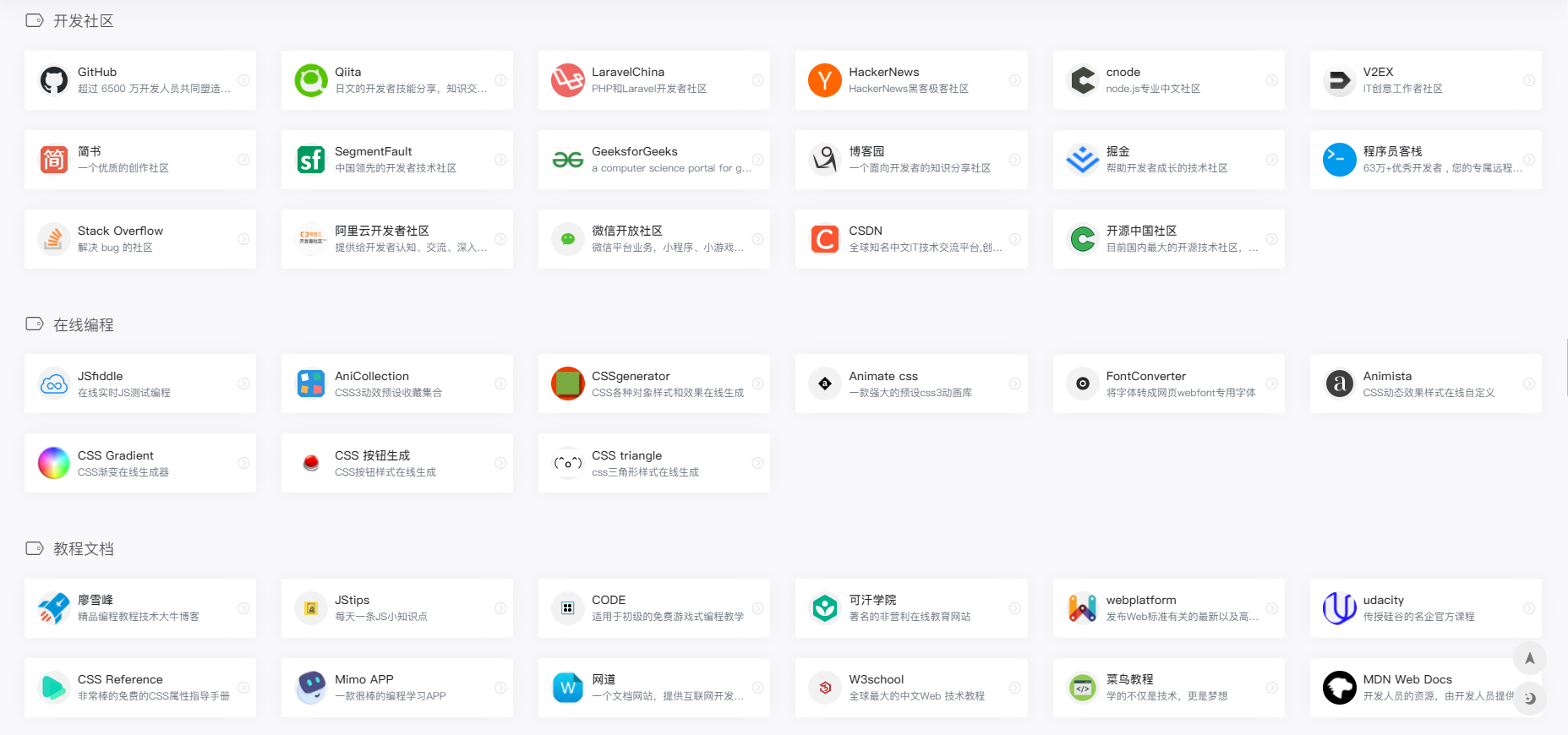Image resolution: width=1568 pixels, height=735 pixels.
Task: Select the 在线编程 section heading
Action: coord(83,325)
